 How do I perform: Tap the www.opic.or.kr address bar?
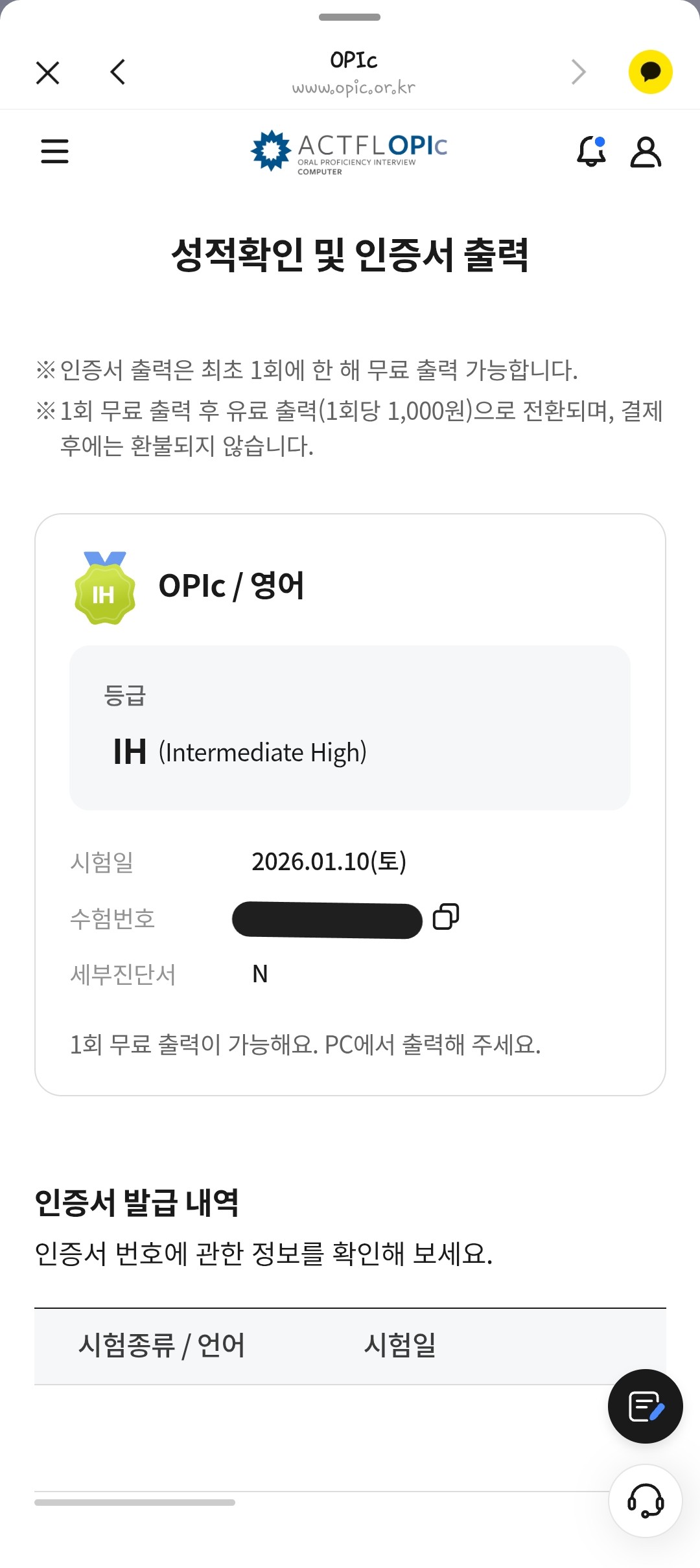[353, 87]
